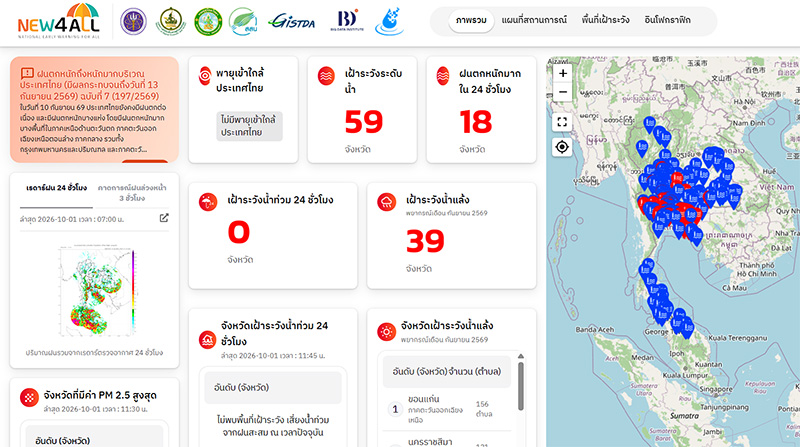The image size is (800, 447).
Task: Click the water level waves icon
Action: [x=326, y=76]
